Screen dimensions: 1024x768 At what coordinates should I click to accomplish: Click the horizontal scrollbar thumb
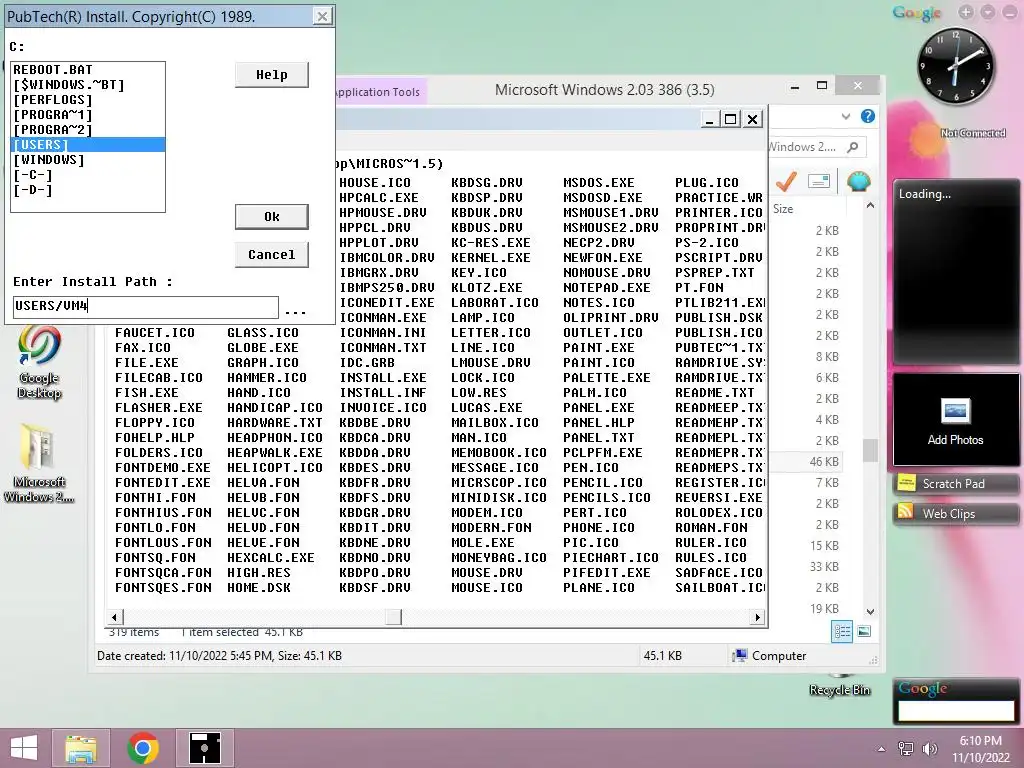(393, 616)
